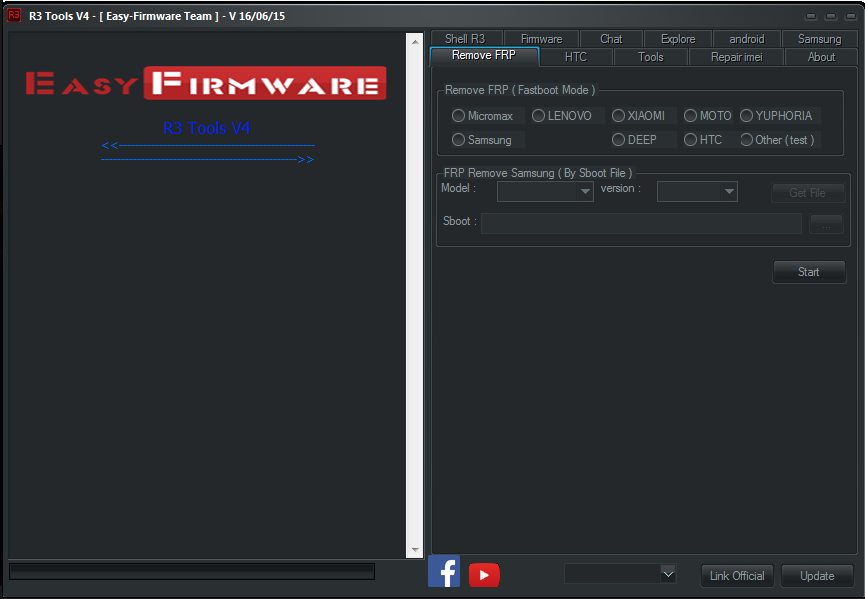The image size is (865, 599).
Task: Click into the Sboot file path field
Action: (641, 223)
